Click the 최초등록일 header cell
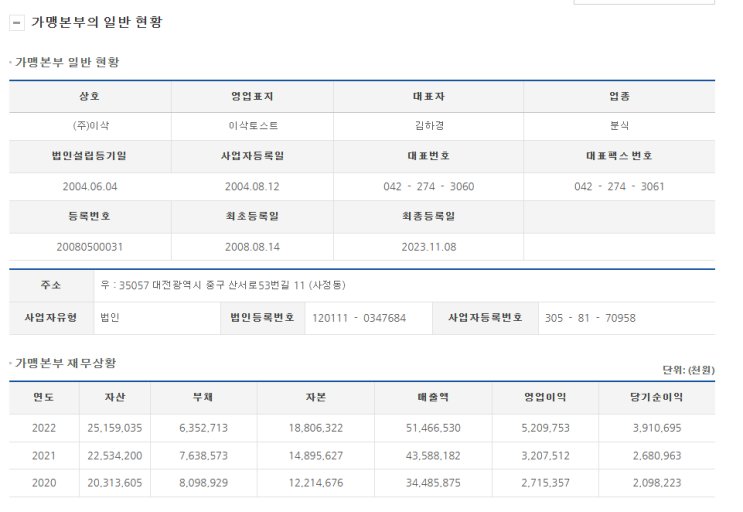The height and width of the screenshot is (512, 743). [252, 216]
